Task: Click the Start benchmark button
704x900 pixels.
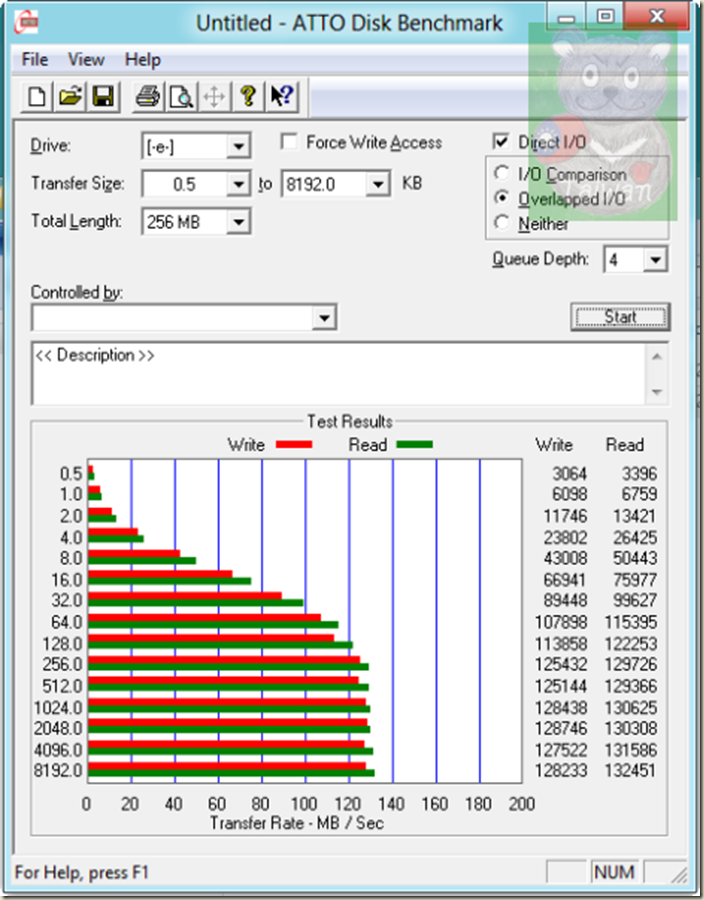Action: click(x=621, y=317)
